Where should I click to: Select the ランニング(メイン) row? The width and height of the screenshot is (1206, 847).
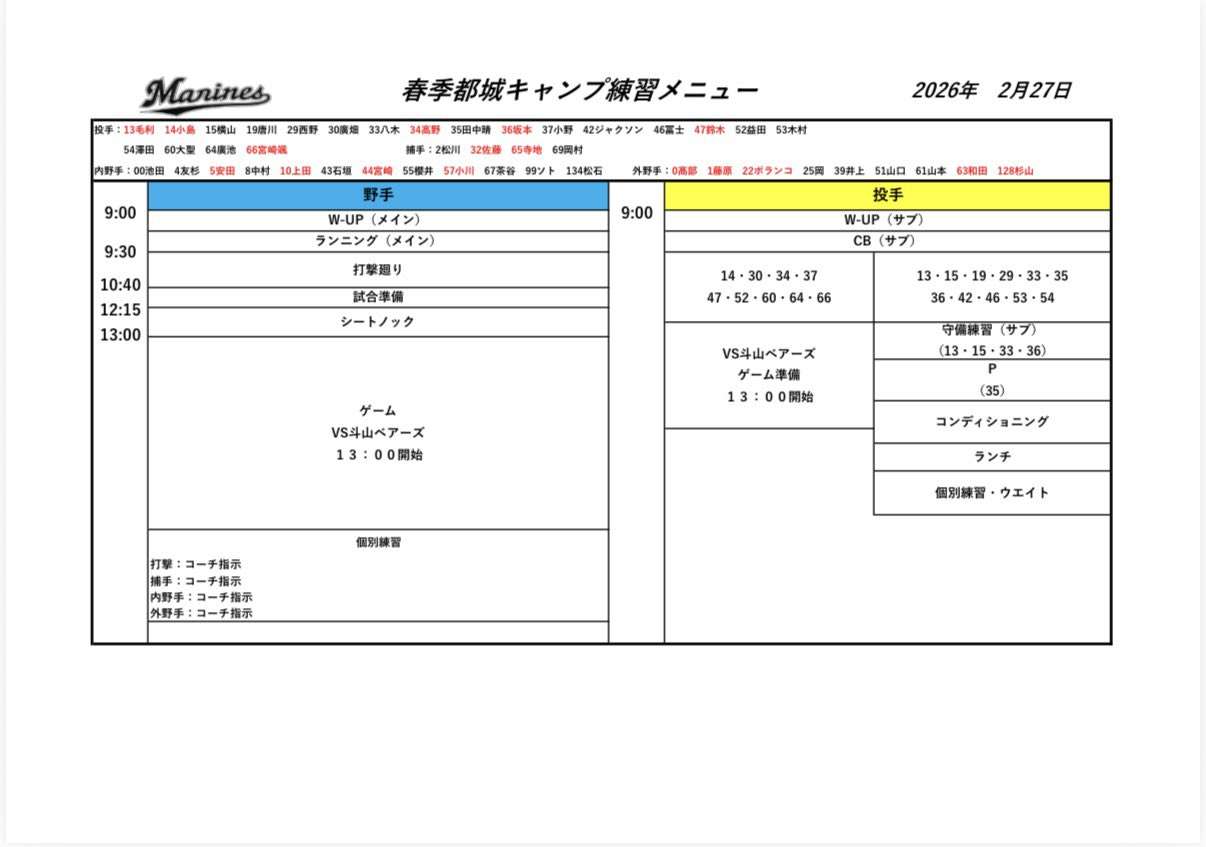(x=378, y=241)
